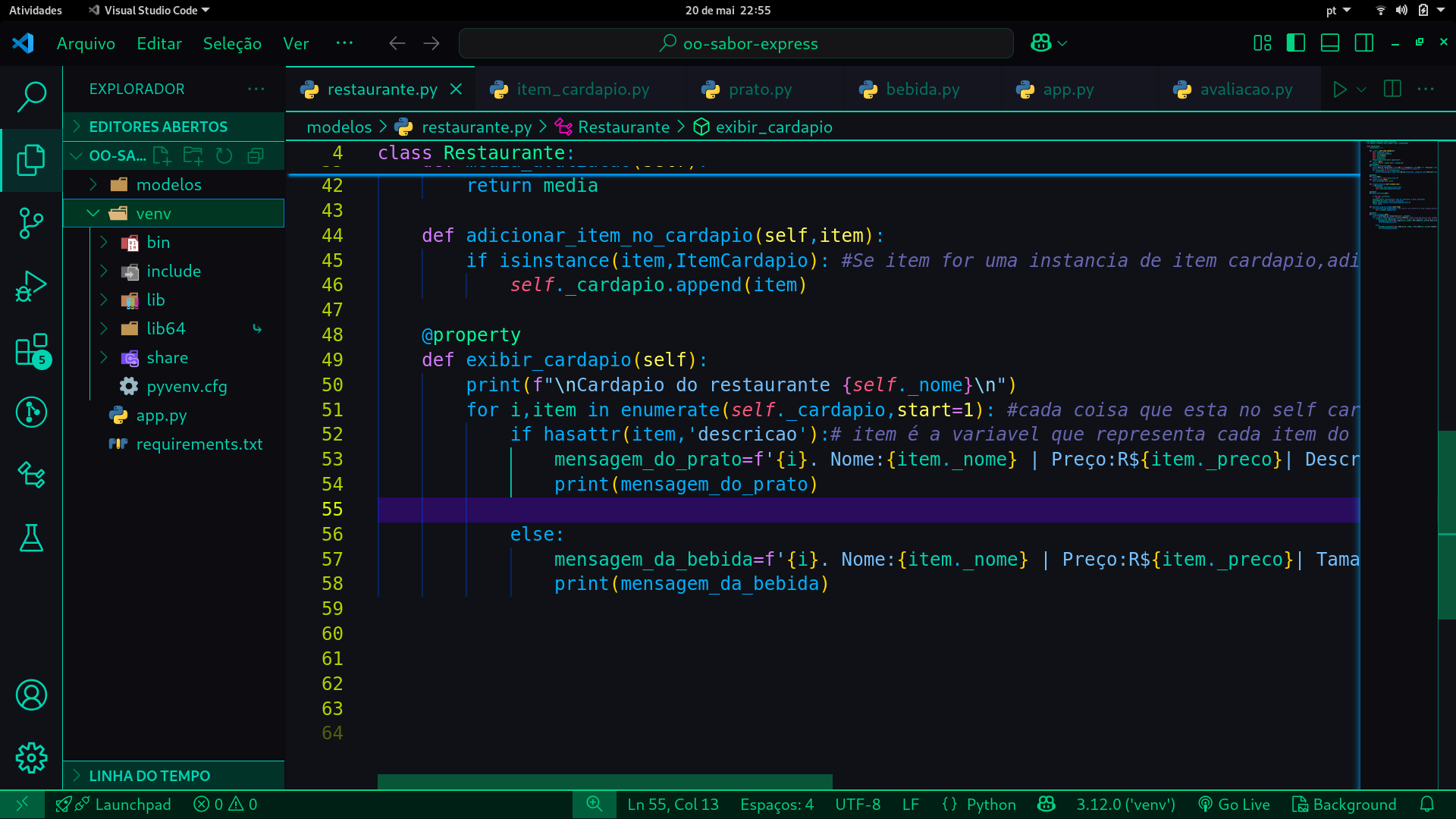Select interpreter 3.12.0 ('venv')
This screenshot has width=1456, height=819.
tap(1125, 804)
